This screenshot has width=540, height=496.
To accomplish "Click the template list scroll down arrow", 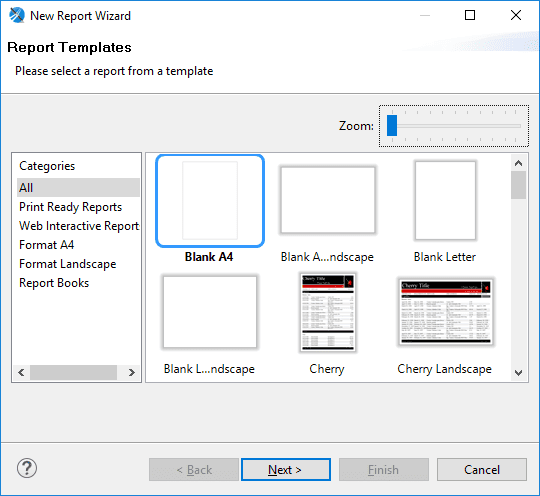I will coord(518,373).
